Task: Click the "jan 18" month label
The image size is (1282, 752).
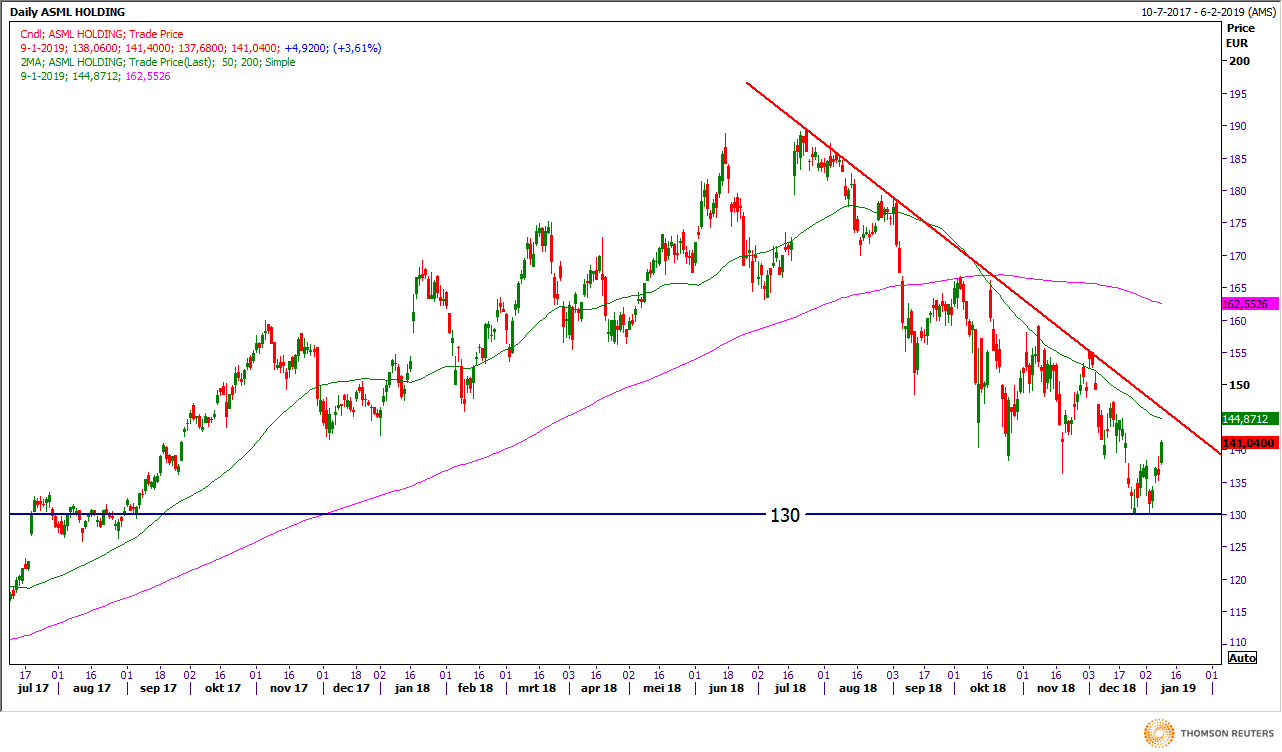Action: [413, 688]
